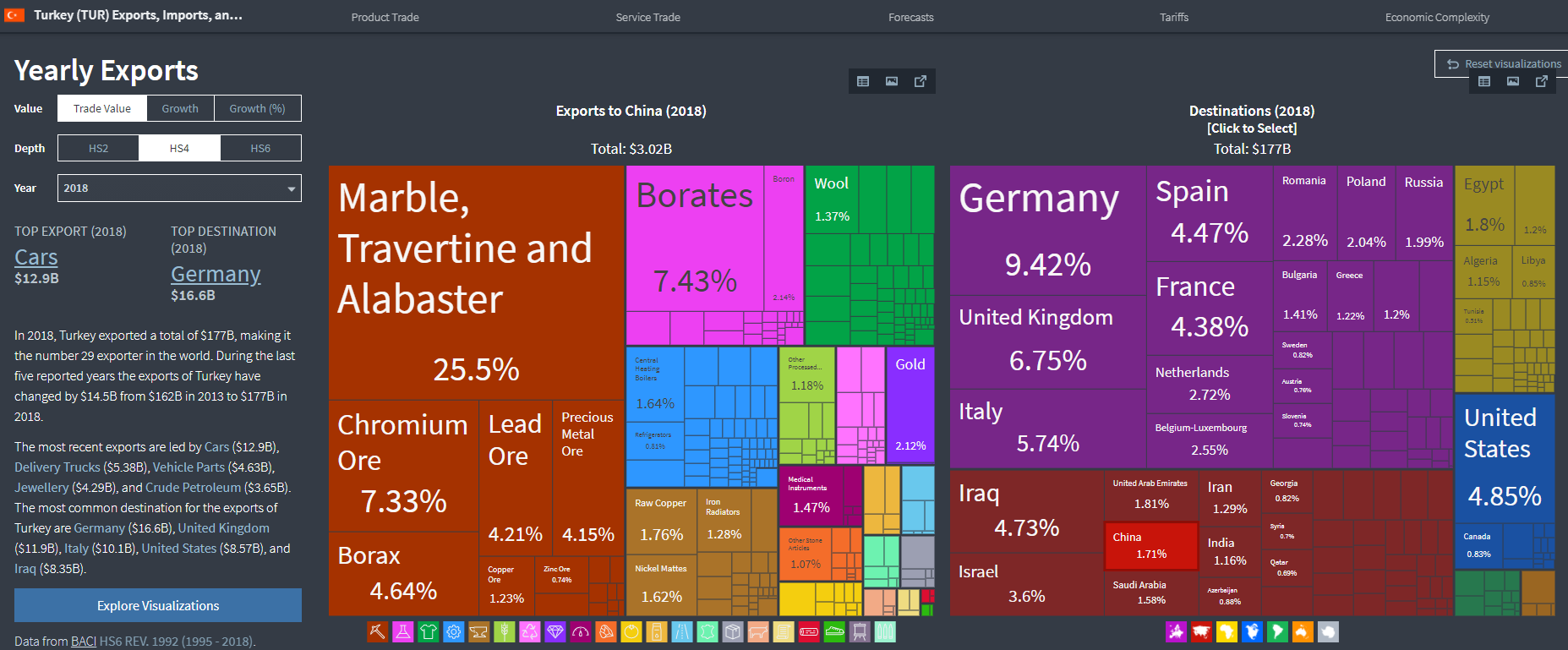This screenshot has width=1568, height=650.
Task: Toggle the Foodstuffs tomato category icon
Action: 631,631
